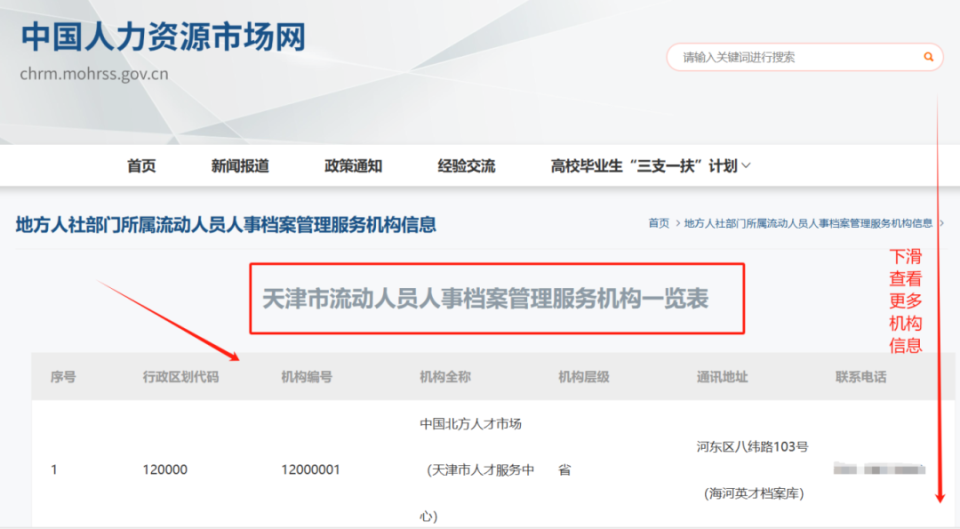Click the 首页 breadcrumb link
Screen dimensions: 960x529
coord(659,223)
